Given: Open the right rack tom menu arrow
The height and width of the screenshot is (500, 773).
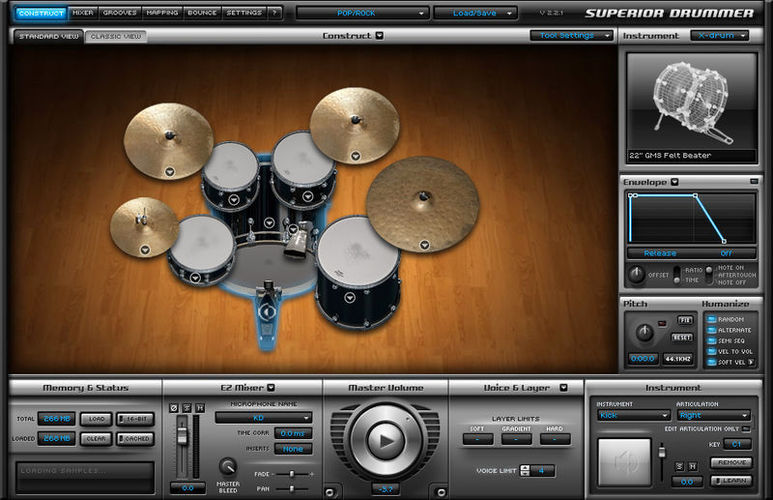Looking at the screenshot, I should point(308,196).
